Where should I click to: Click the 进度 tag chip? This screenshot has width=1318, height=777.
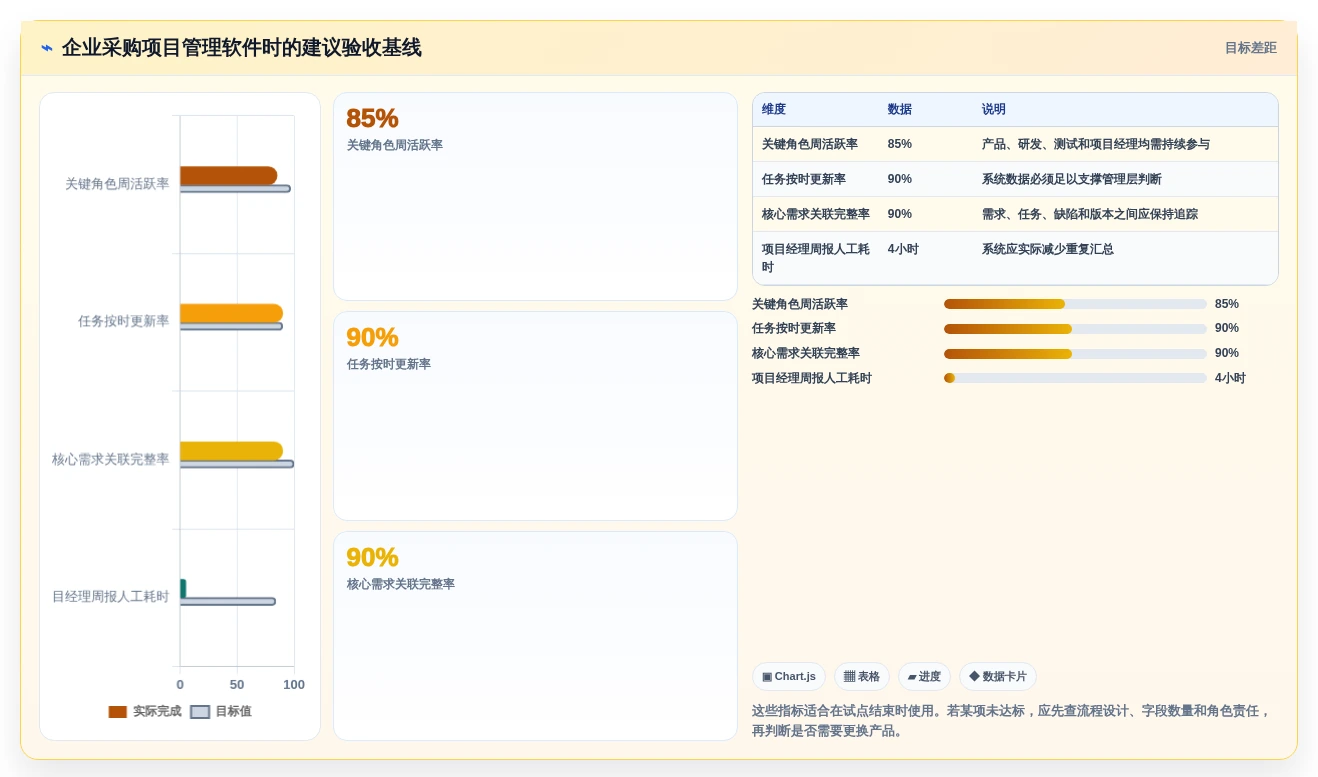(x=924, y=676)
